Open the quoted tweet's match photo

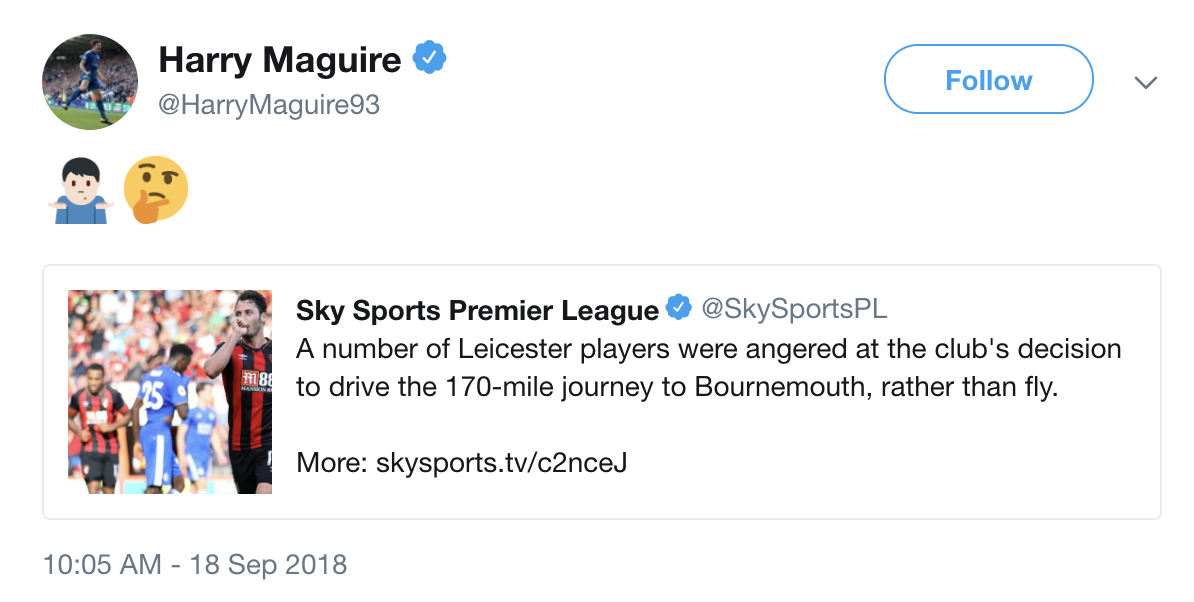pyautogui.click(x=170, y=391)
